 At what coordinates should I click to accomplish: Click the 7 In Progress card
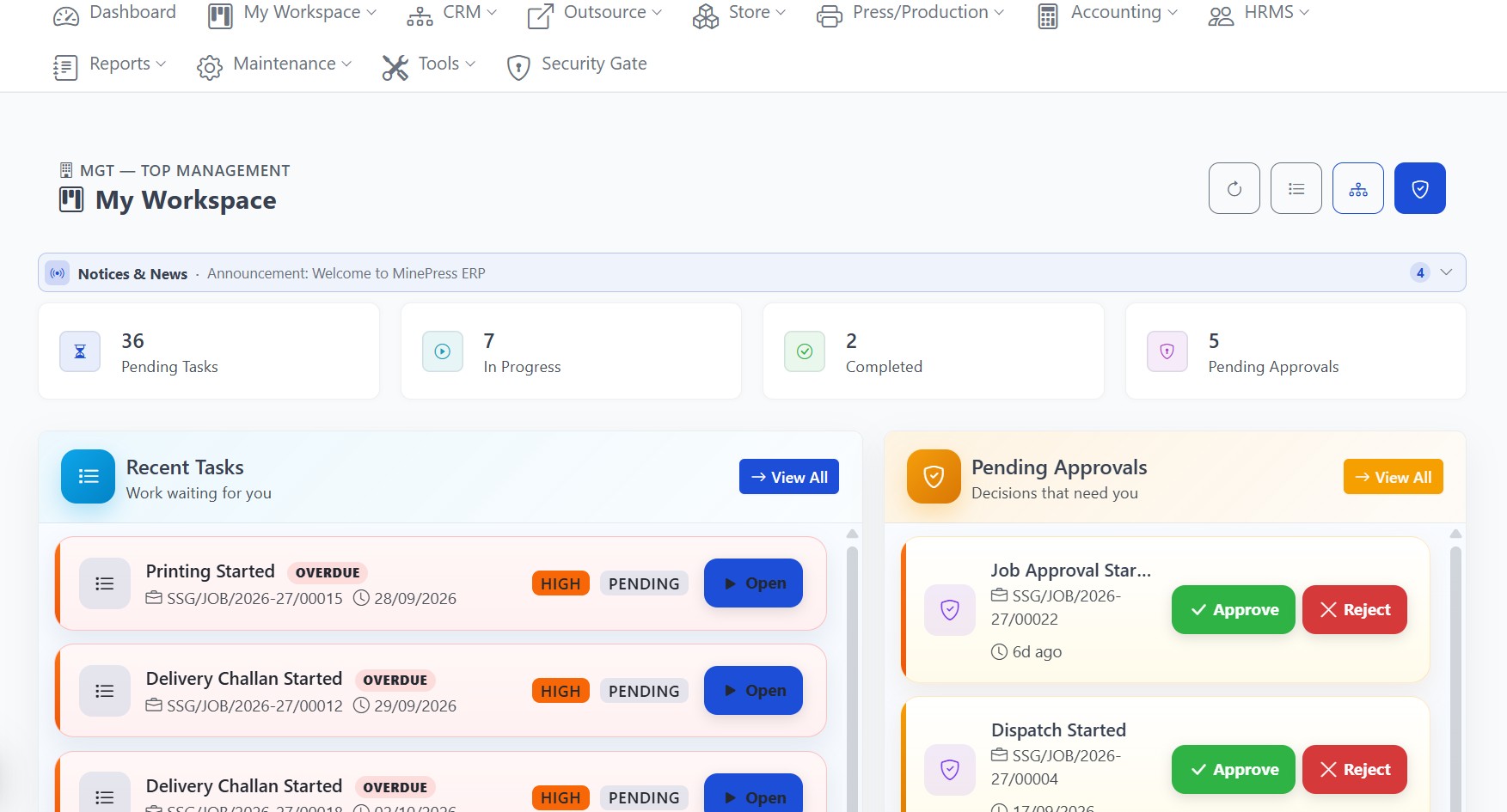[571, 351]
